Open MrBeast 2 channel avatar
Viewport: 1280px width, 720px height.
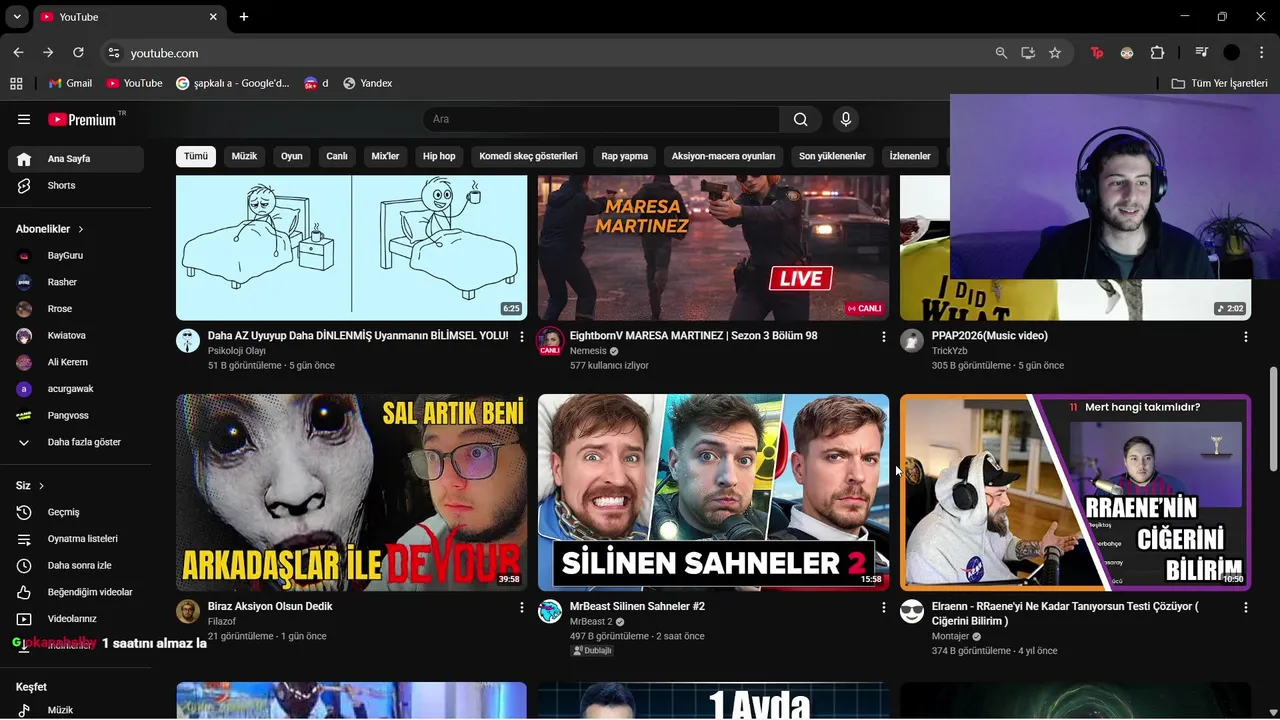coord(550,611)
